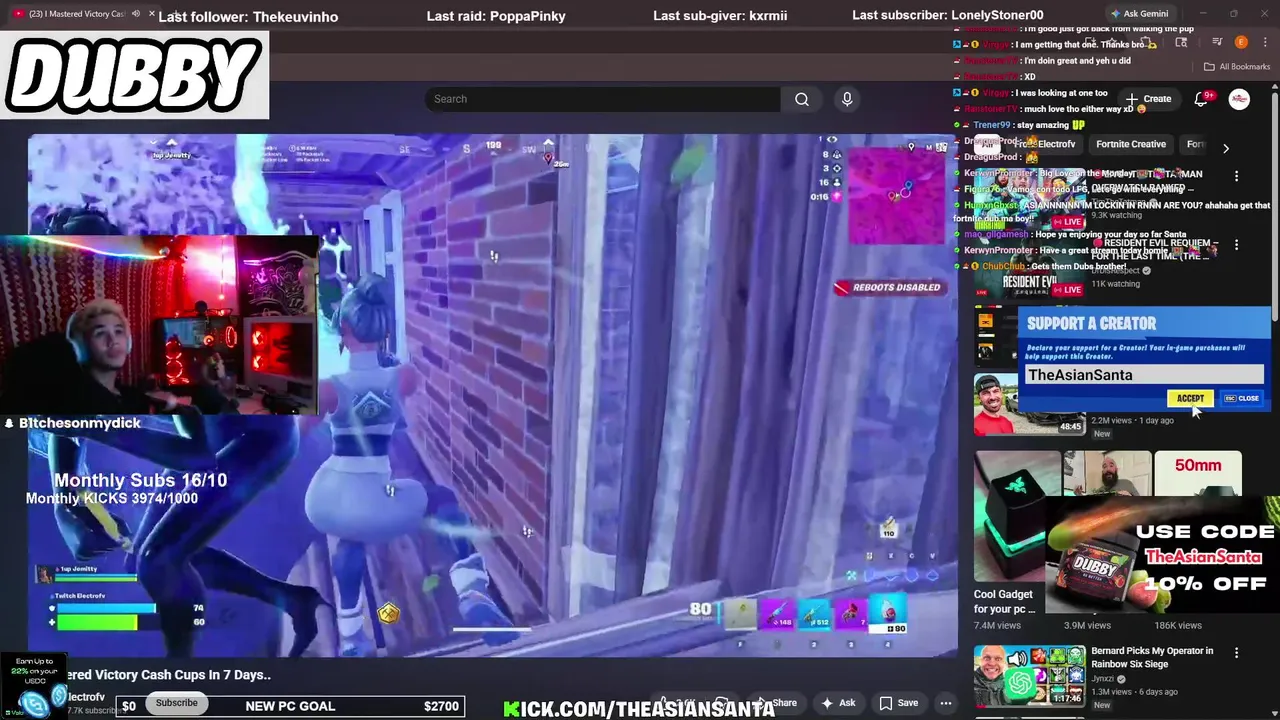
Task: Click ACCEPT in Support a Creator dialog
Action: [1190, 398]
